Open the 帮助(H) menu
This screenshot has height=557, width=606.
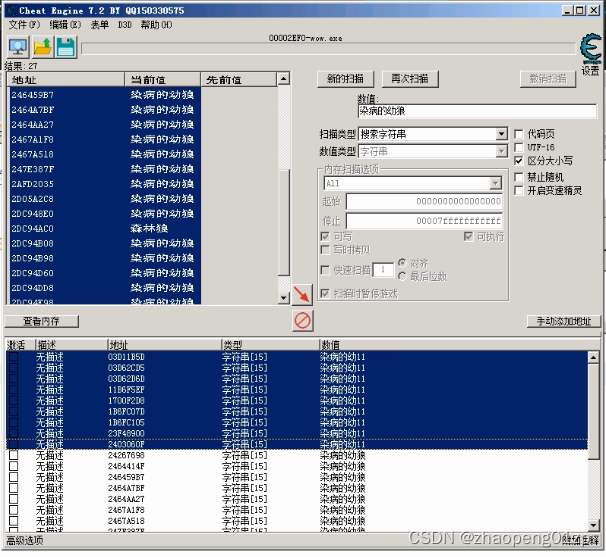click(156, 25)
